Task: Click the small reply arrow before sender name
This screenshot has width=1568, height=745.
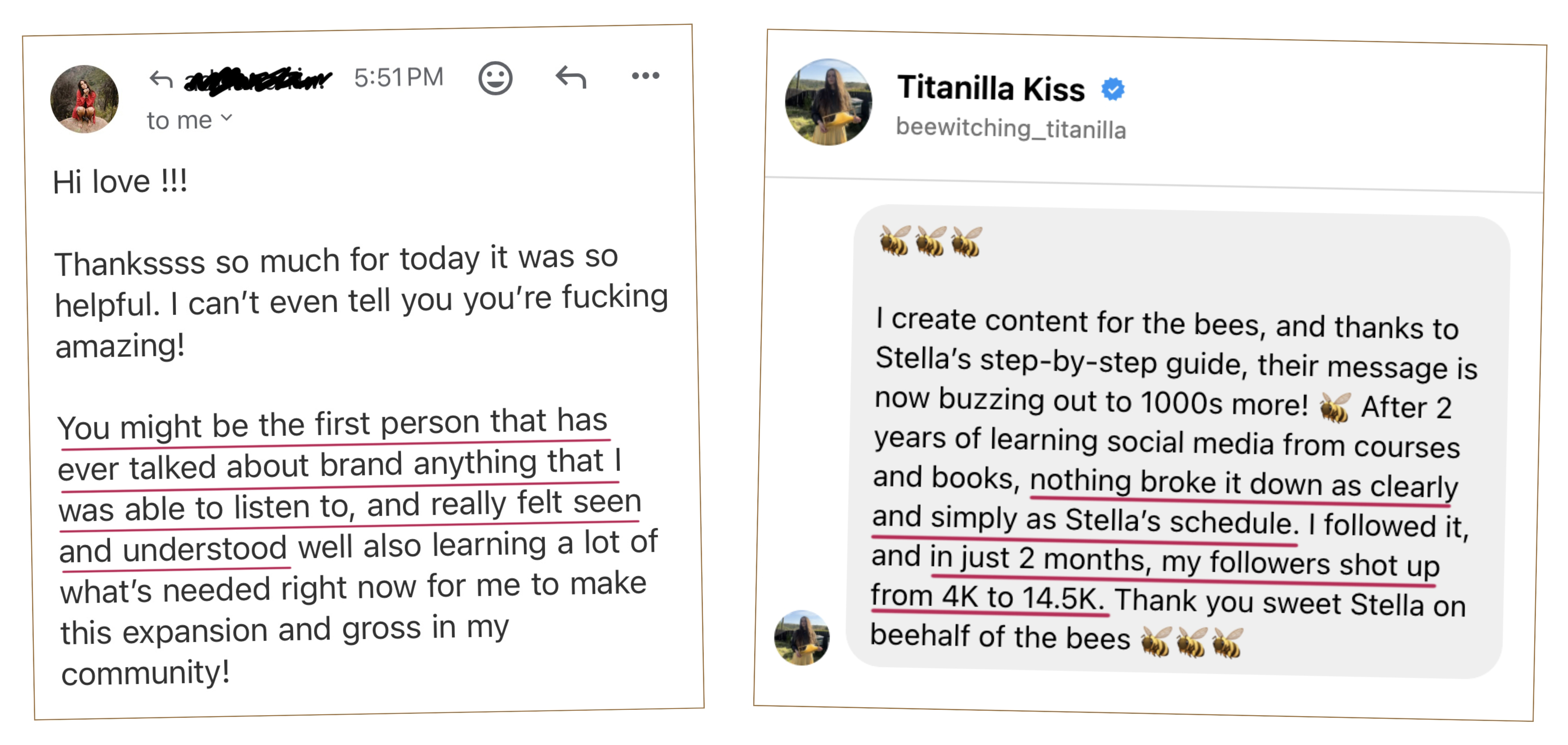Action: [161, 79]
